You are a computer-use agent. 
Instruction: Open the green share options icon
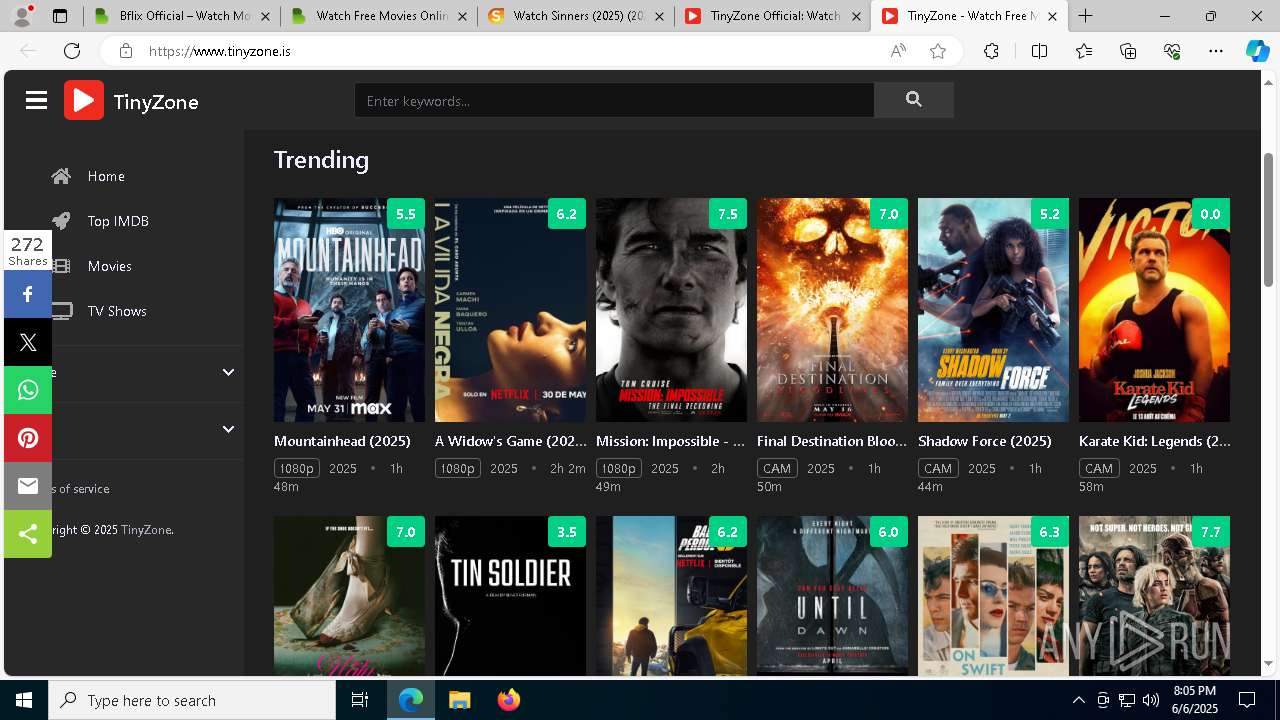28,534
